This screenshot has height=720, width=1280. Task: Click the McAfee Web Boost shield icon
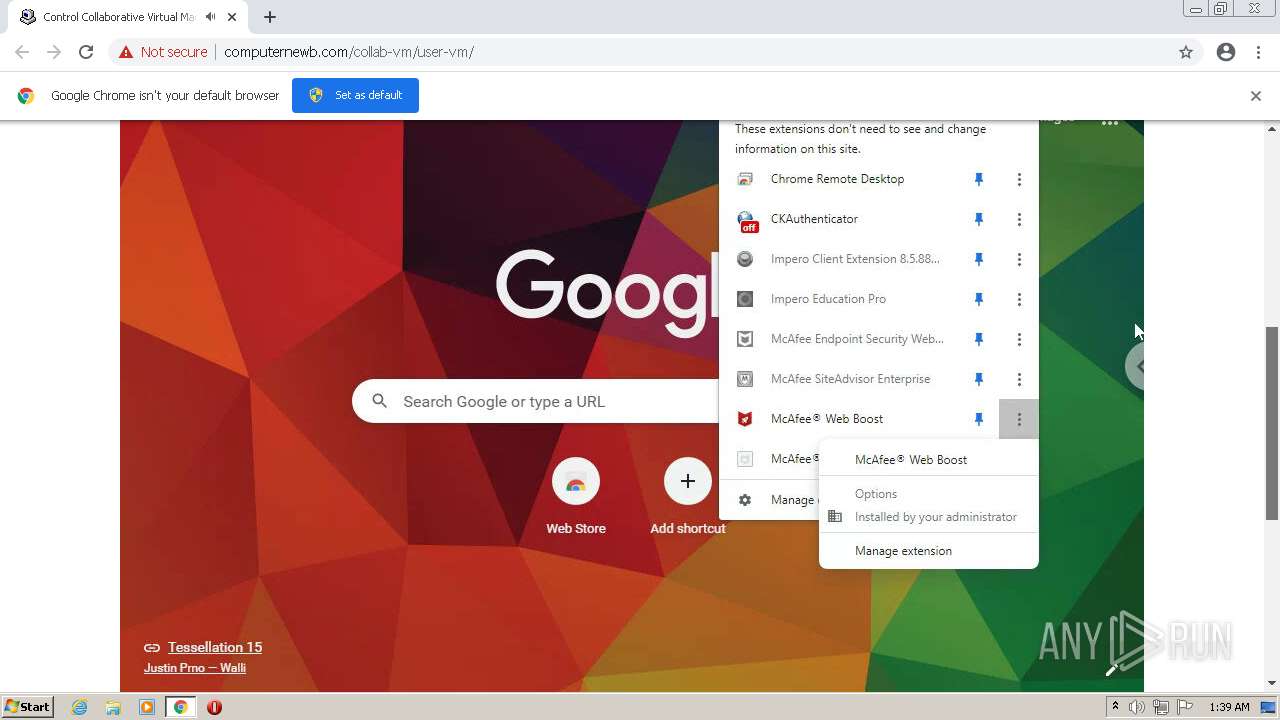[745, 419]
